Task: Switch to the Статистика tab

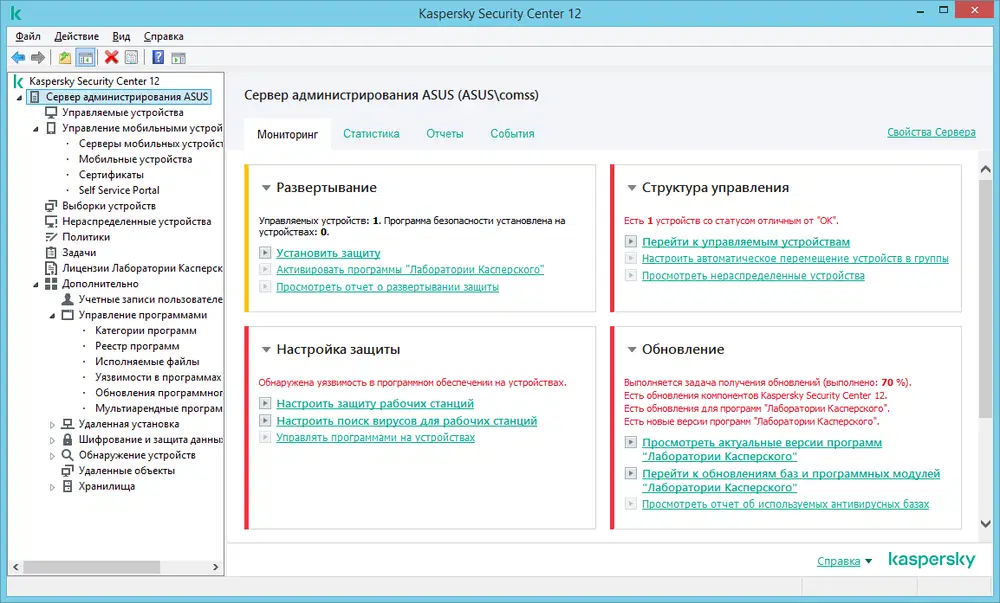Action: coord(371,133)
